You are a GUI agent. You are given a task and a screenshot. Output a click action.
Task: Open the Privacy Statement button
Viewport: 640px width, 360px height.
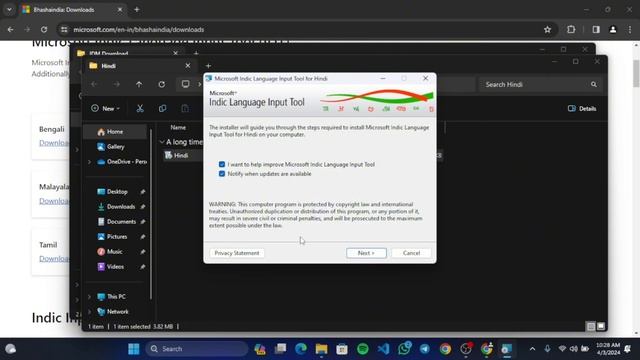(237, 253)
